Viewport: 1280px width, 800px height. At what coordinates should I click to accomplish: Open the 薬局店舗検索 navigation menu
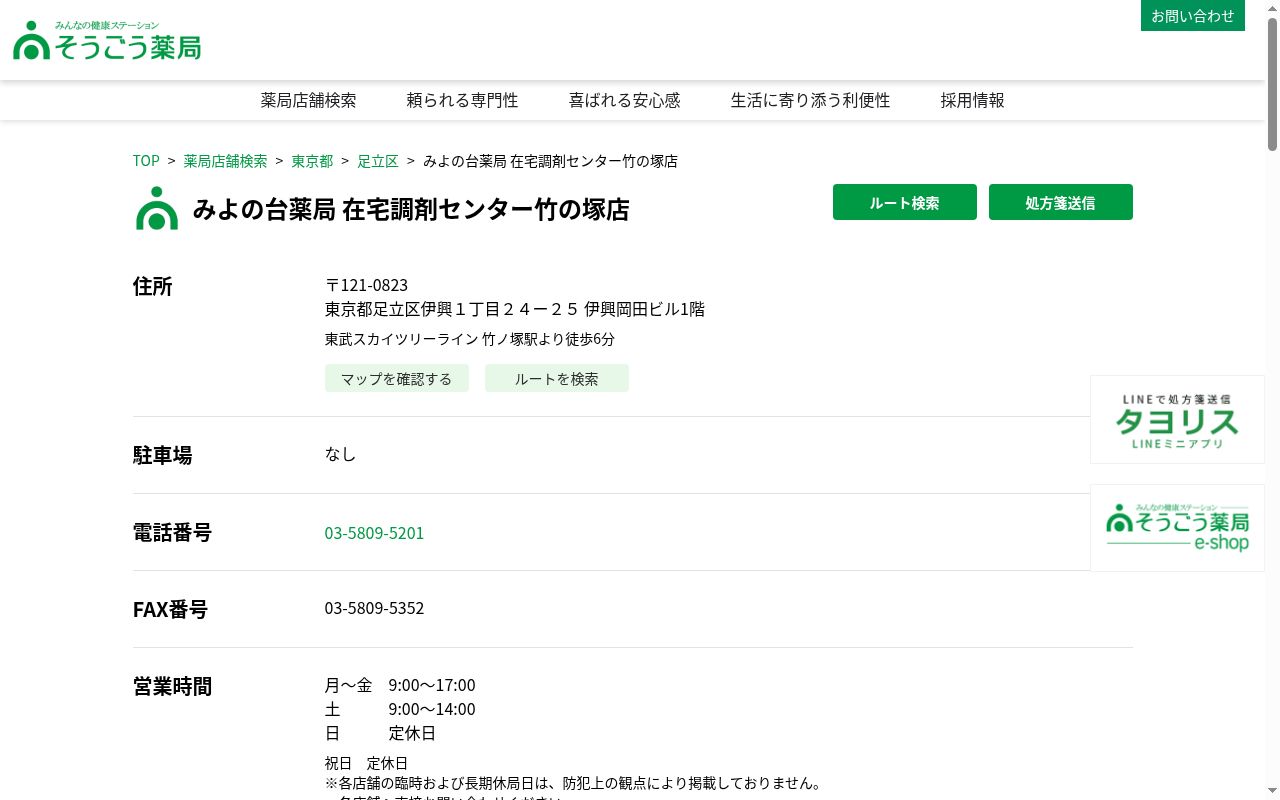click(x=309, y=100)
